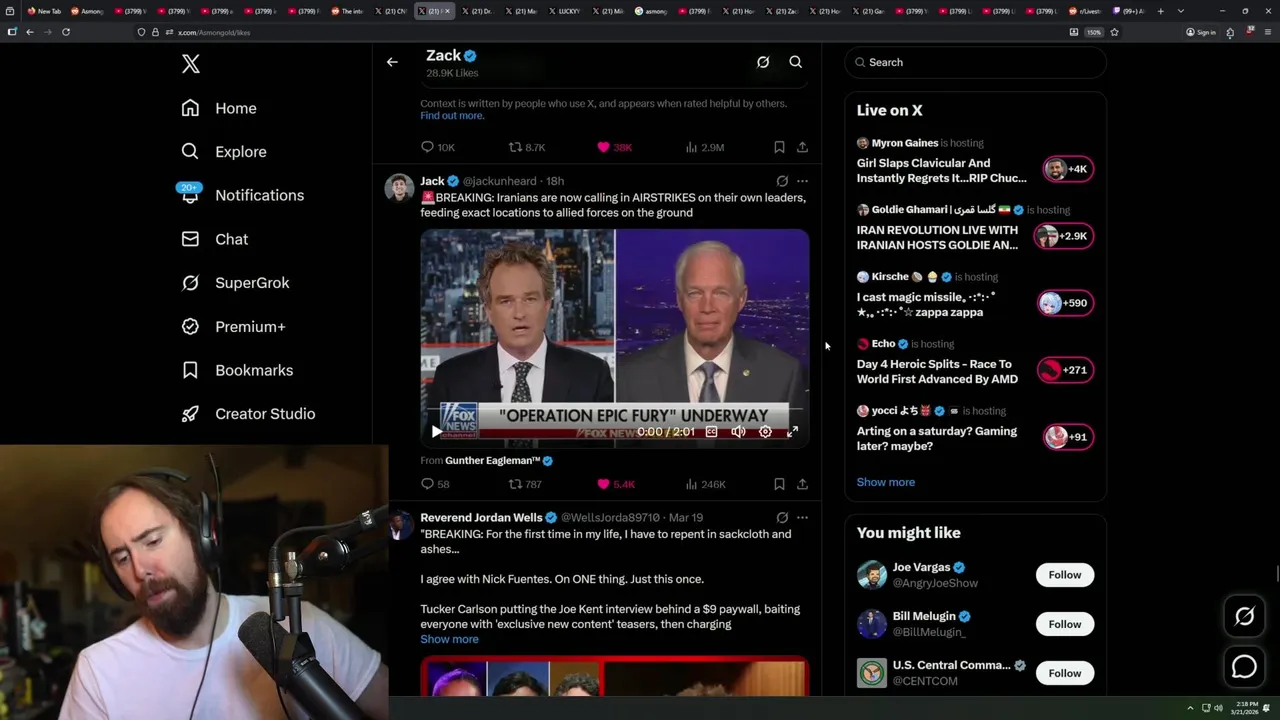Open more options on Jordan Wells post
The image size is (1280, 720).
[x=802, y=518]
